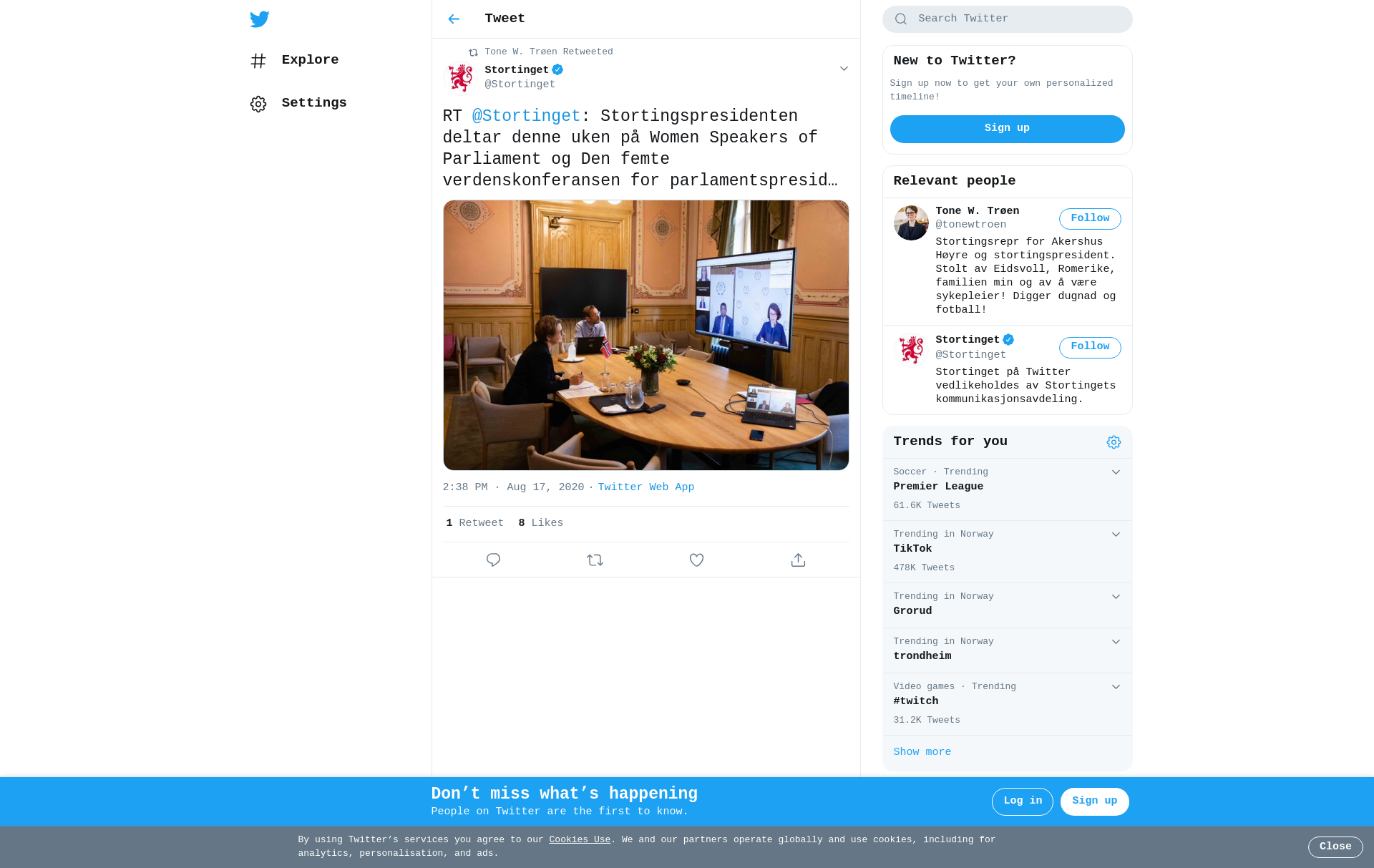
Task: Reply to the tweet with the comment icon
Action: (493, 560)
